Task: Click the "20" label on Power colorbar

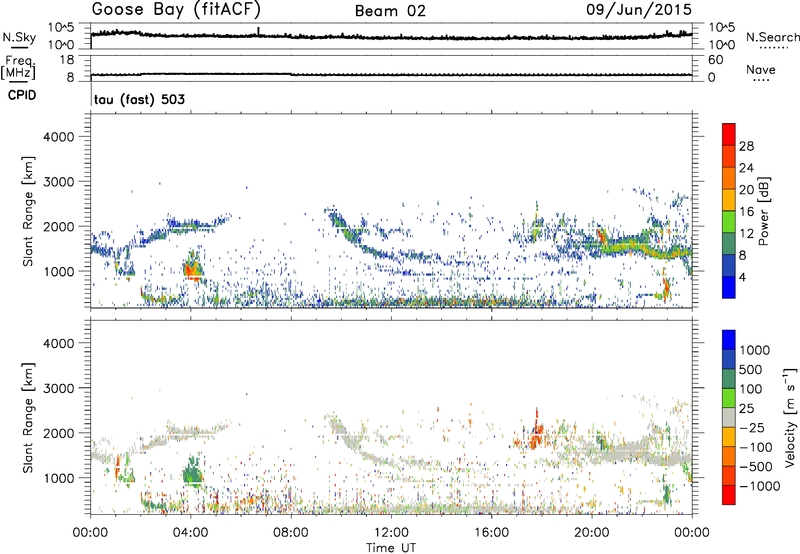Action: coord(746,190)
